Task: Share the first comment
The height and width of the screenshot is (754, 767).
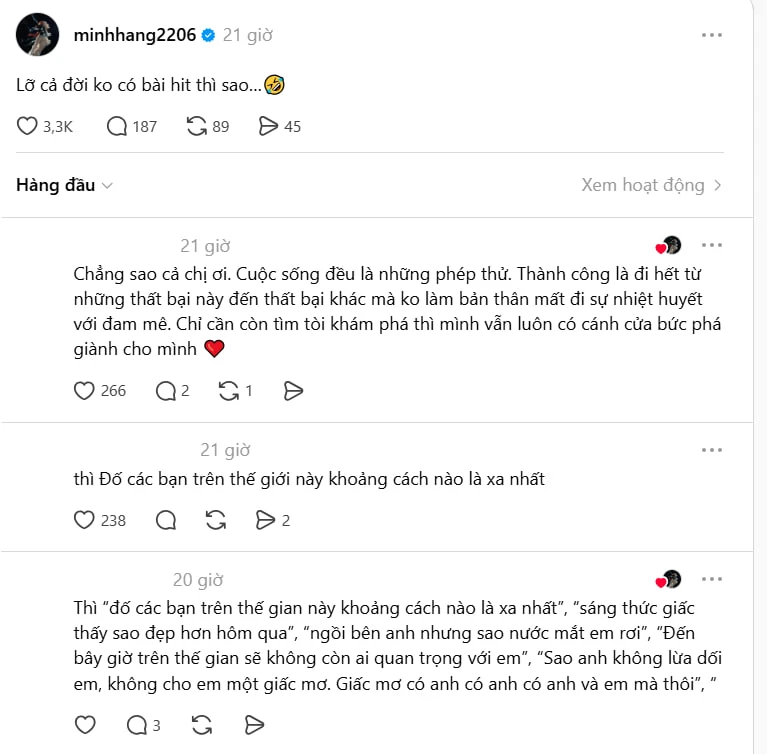Action: coord(293,391)
